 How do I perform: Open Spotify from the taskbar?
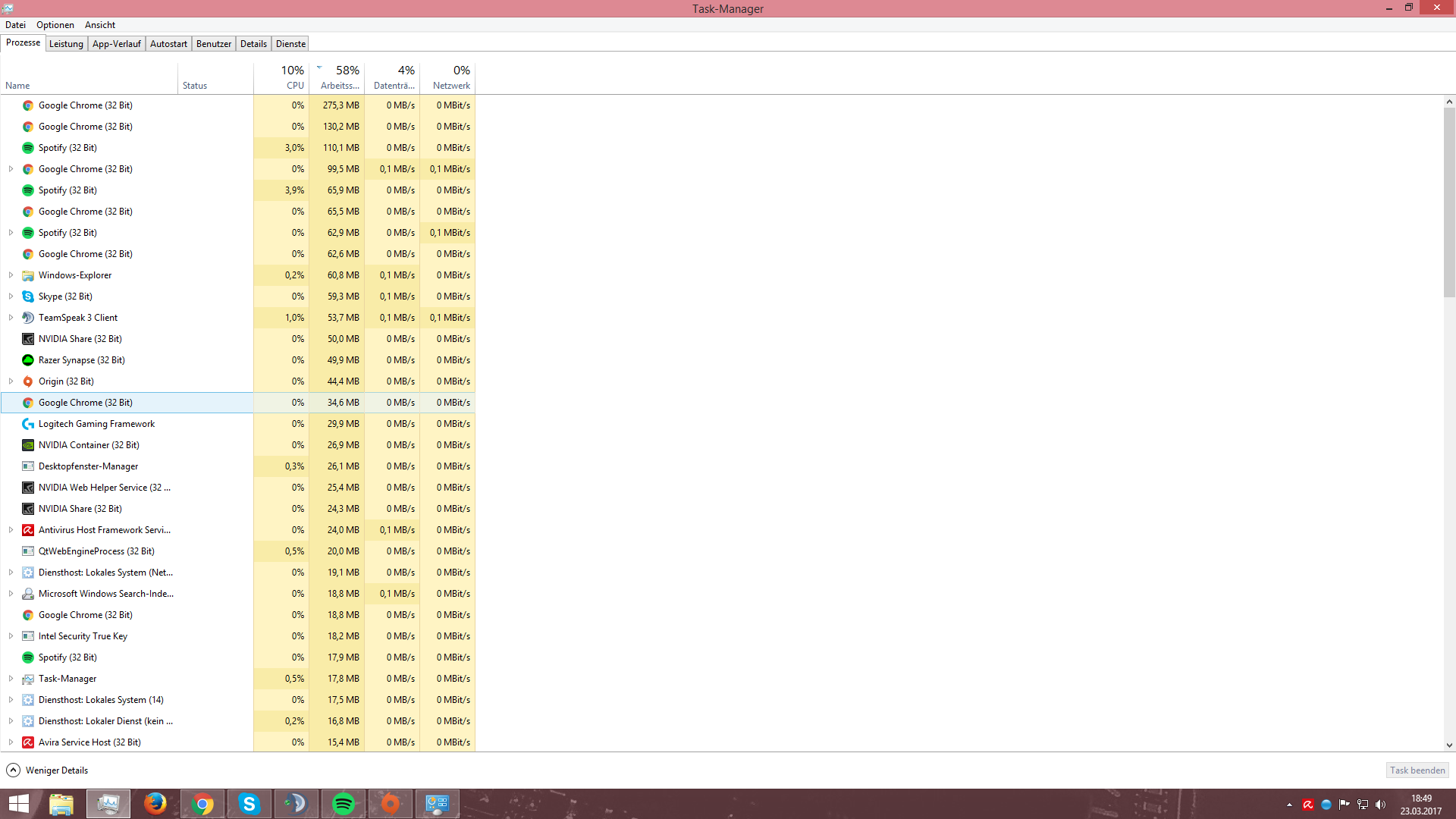[x=344, y=804]
